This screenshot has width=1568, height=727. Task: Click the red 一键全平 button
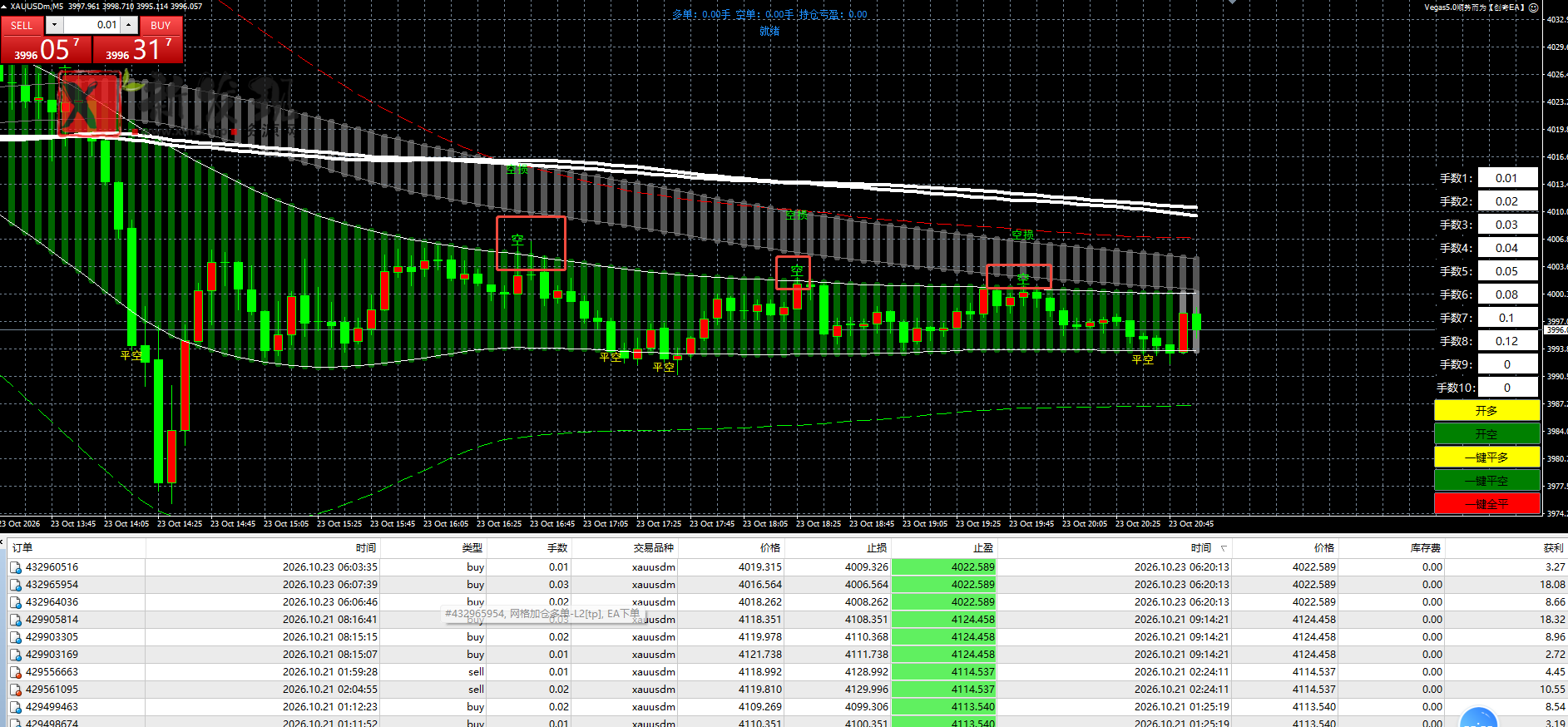(x=1486, y=504)
